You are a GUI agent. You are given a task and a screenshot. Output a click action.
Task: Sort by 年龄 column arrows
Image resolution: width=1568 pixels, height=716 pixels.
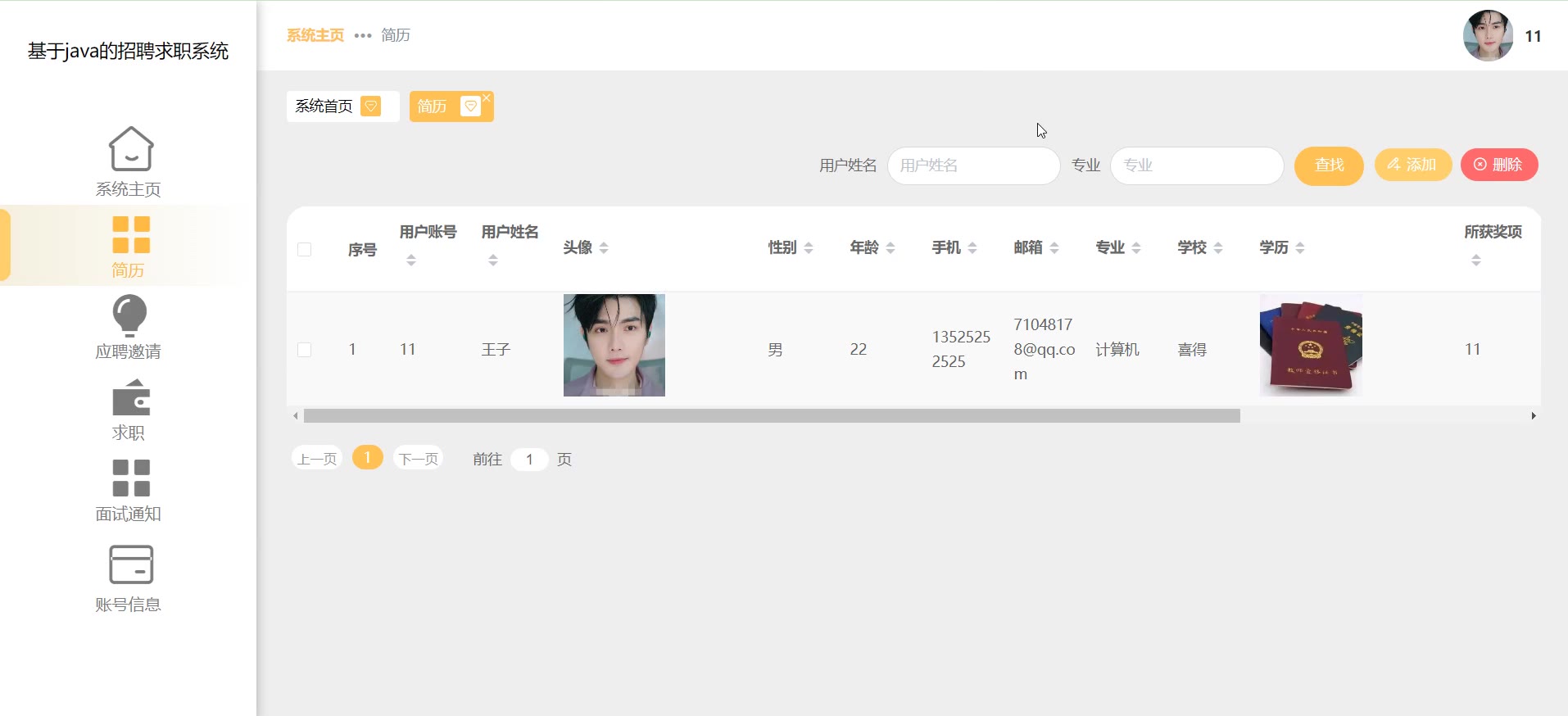click(890, 247)
